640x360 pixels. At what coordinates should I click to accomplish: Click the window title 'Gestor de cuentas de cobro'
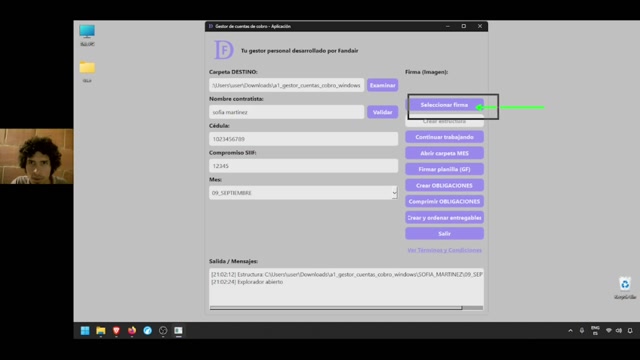click(253, 26)
